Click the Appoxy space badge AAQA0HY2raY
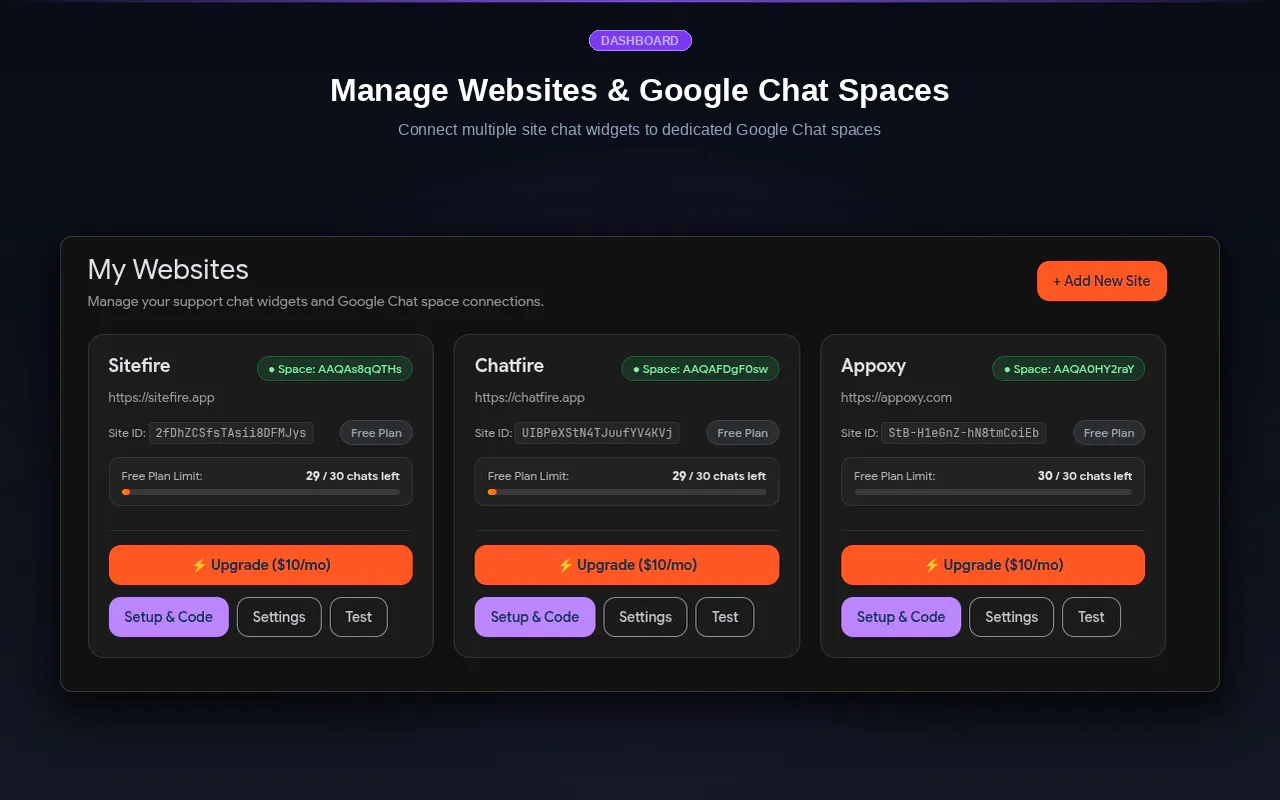 click(1068, 369)
